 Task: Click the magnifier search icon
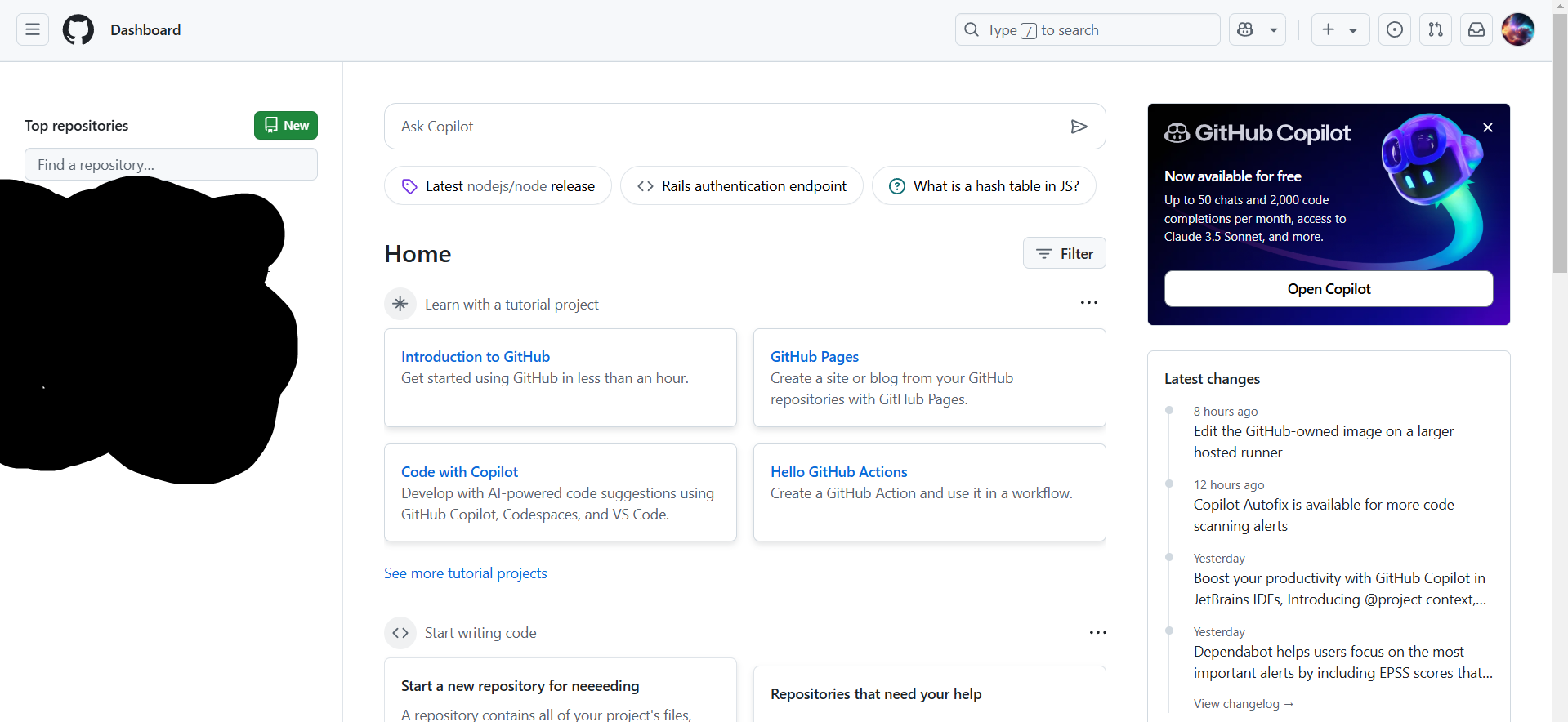[972, 29]
